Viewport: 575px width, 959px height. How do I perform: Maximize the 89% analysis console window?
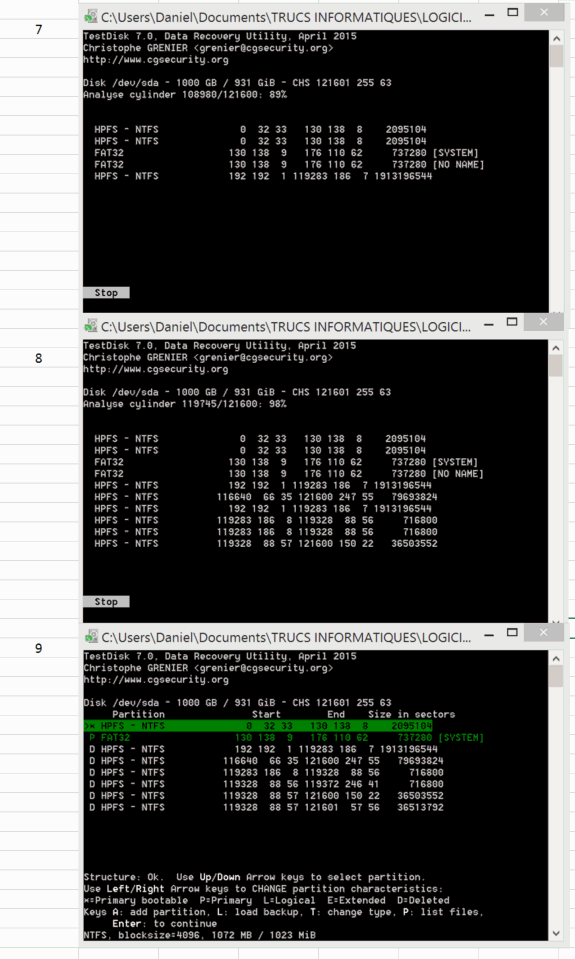(x=513, y=13)
